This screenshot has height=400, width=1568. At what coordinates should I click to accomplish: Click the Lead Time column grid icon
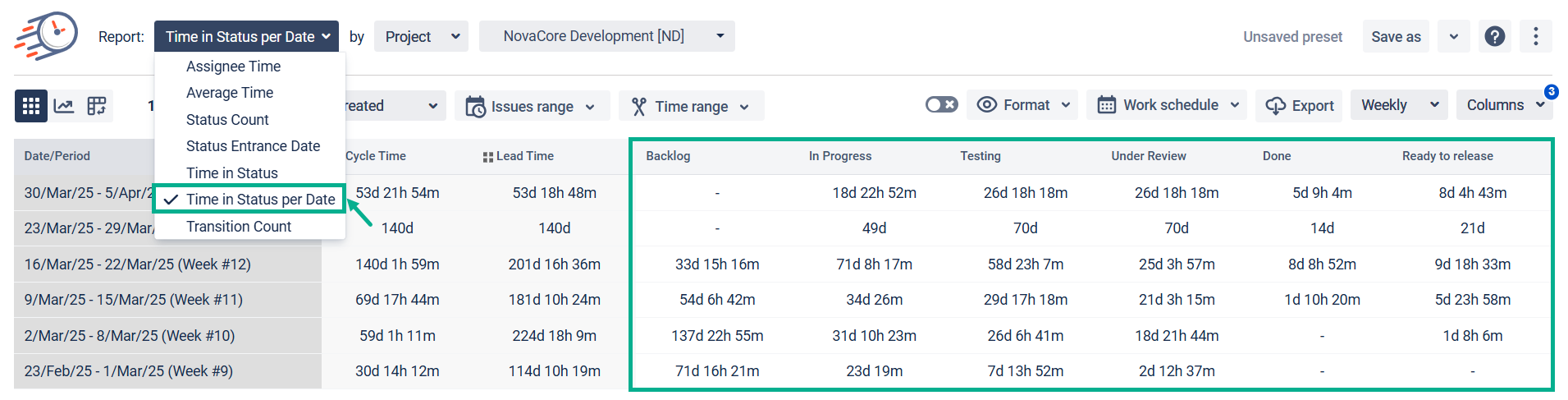point(487,157)
